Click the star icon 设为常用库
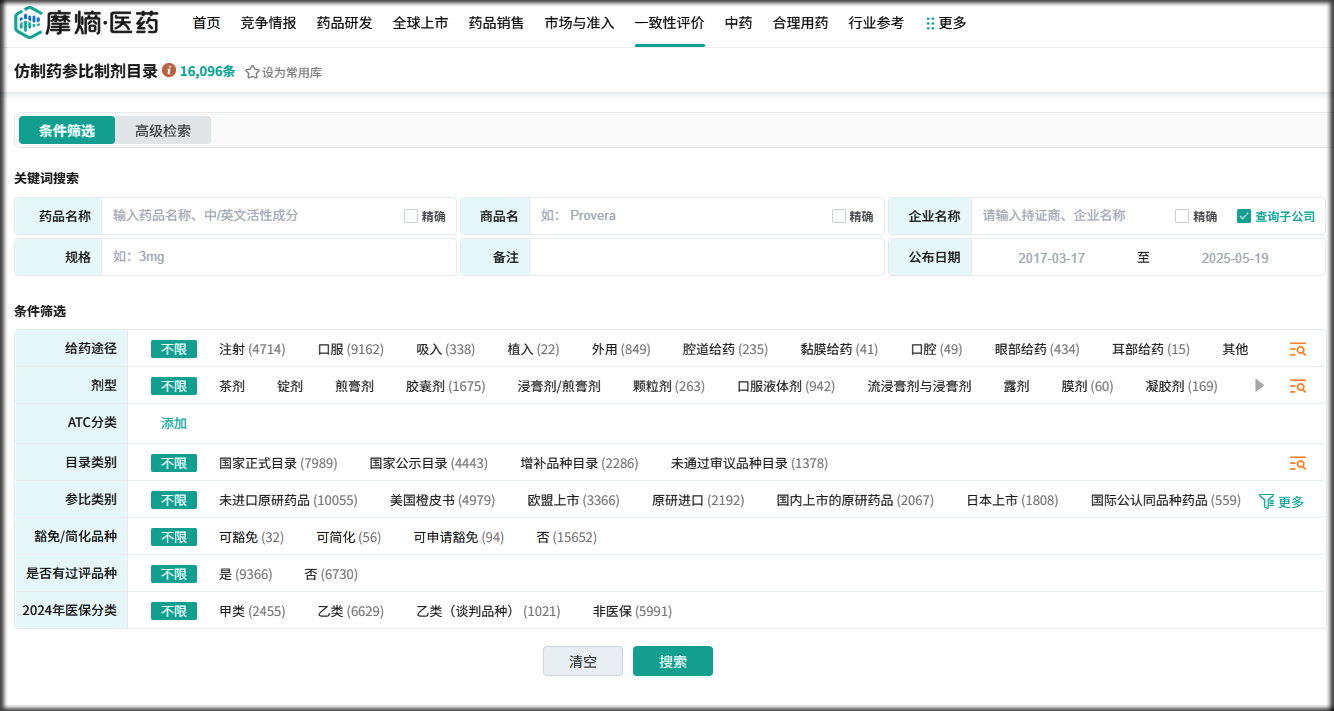This screenshot has height=711, width=1334. (x=252, y=72)
